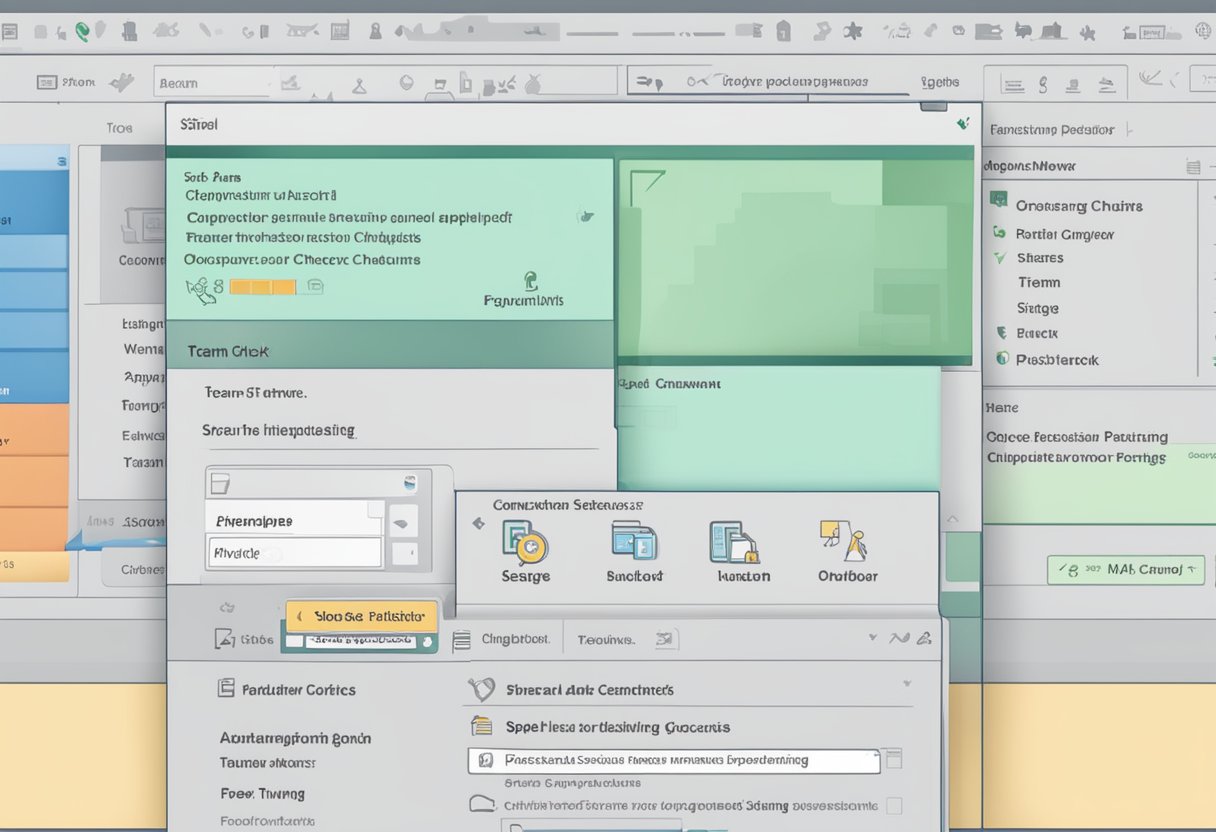The width and height of the screenshot is (1216, 832).
Task: Tick checkbox at end of Cnhibla row
Action: pyautogui.click(x=893, y=805)
